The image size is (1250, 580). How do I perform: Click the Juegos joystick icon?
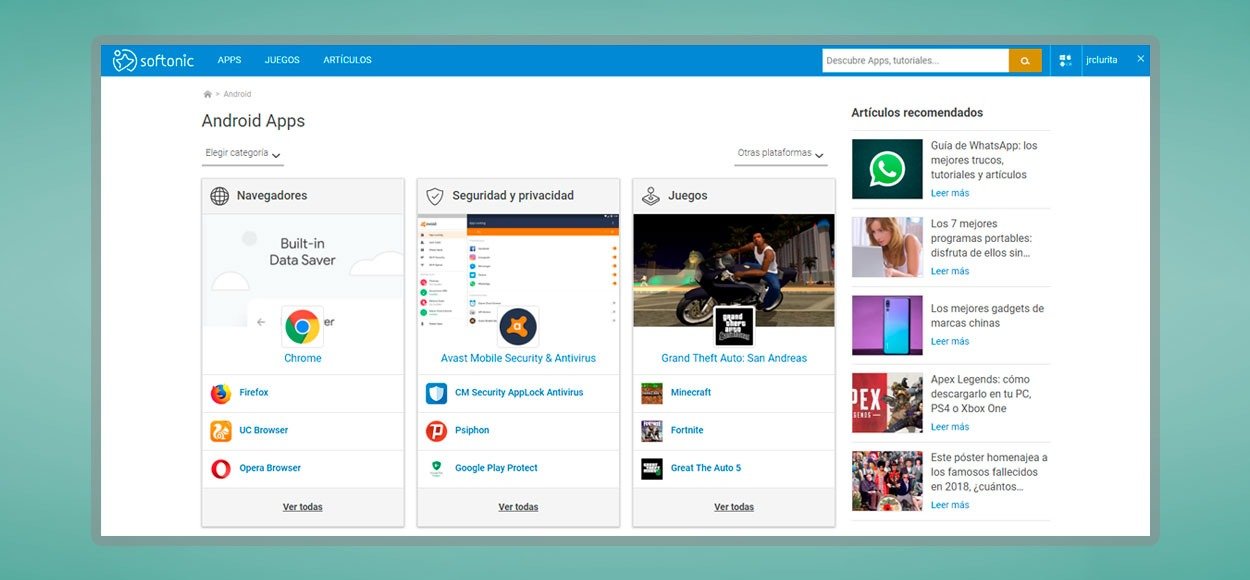pos(651,196)
